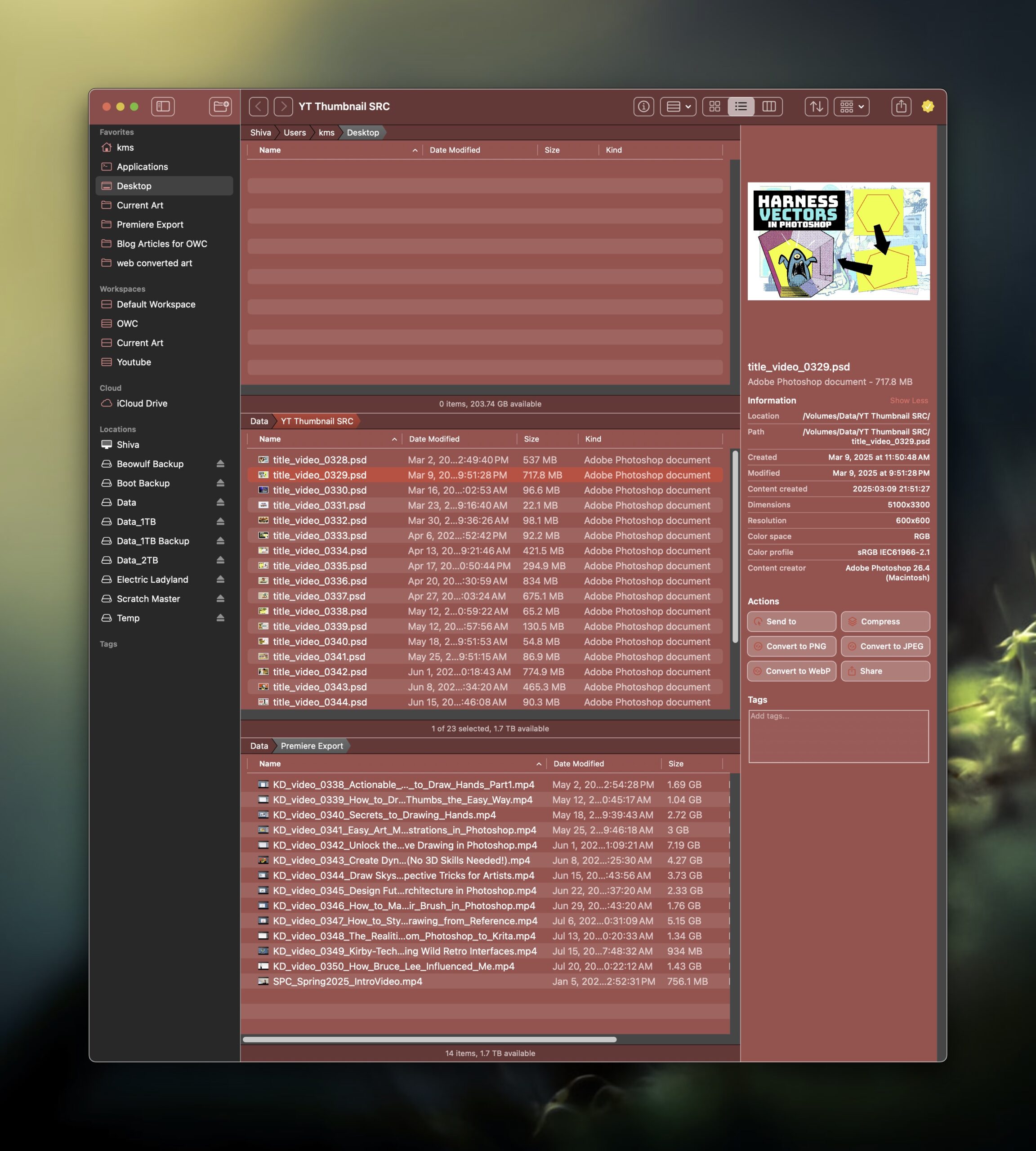Click the Users breadcrumb segment
The height and width of the screenshot is (1151, 1036).
point(294,133)
